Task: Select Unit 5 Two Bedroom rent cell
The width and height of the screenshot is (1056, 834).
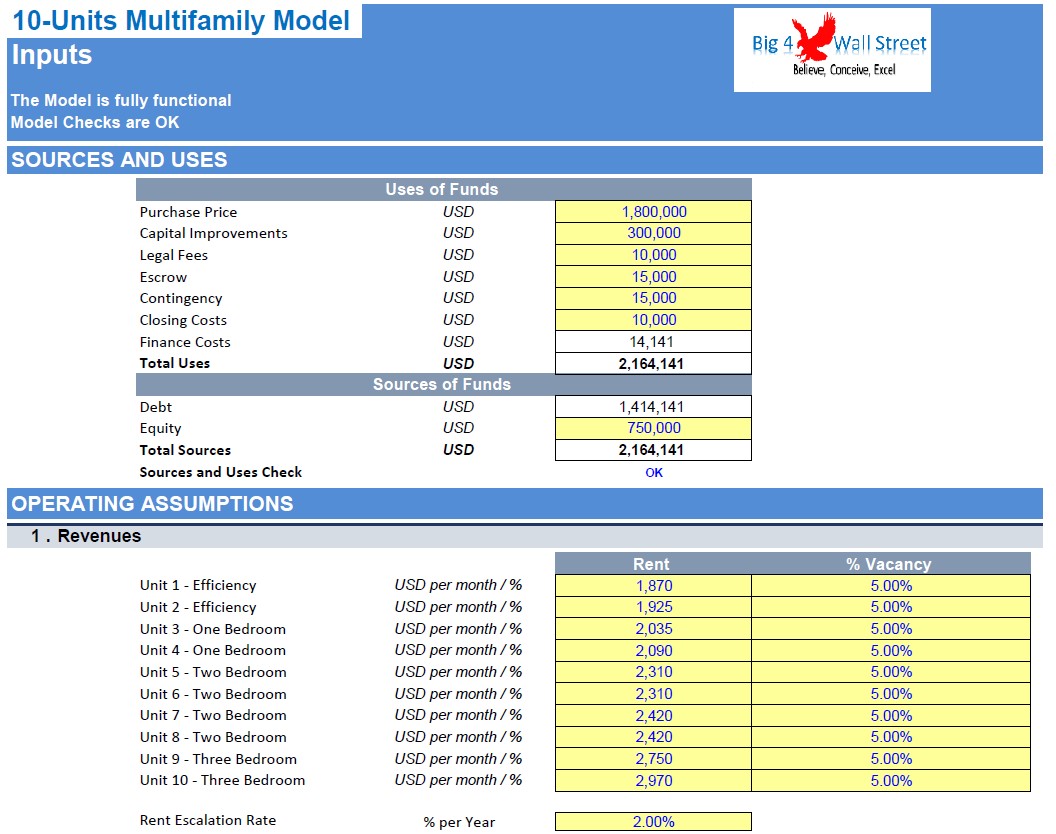Action: 653,672
